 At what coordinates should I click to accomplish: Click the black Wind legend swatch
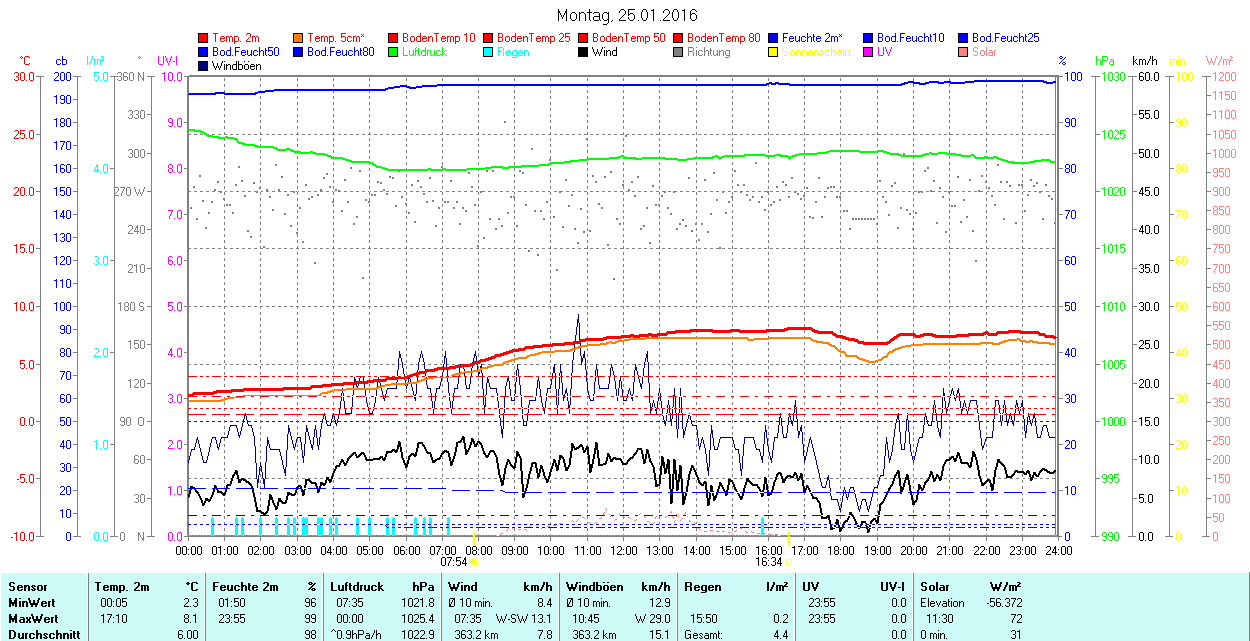(x=583, y=52)
